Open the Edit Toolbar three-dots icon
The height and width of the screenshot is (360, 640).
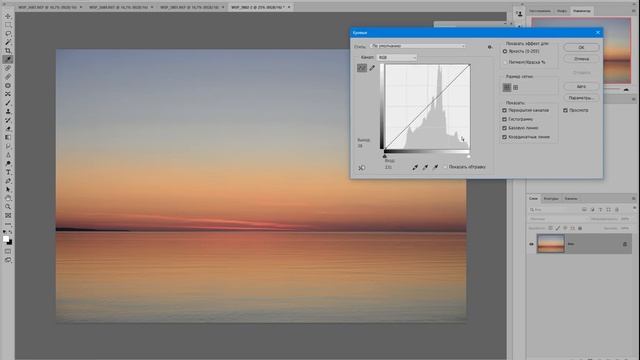[x=8, y=224]
